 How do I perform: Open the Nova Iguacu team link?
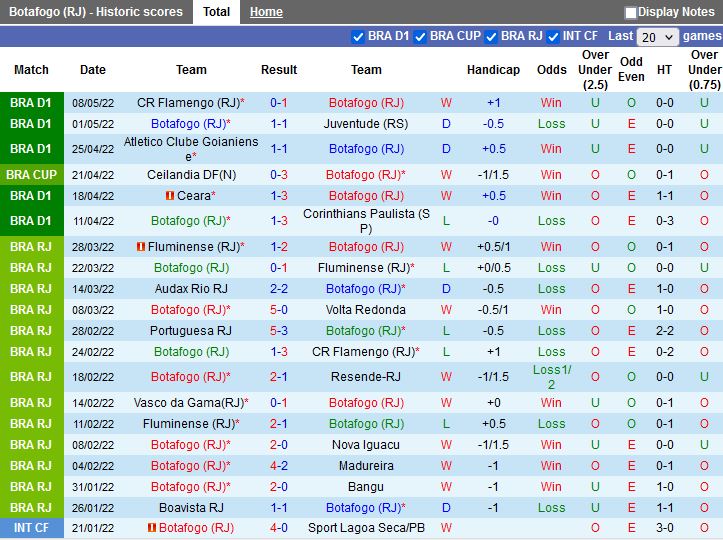click(x=366, y=445)
